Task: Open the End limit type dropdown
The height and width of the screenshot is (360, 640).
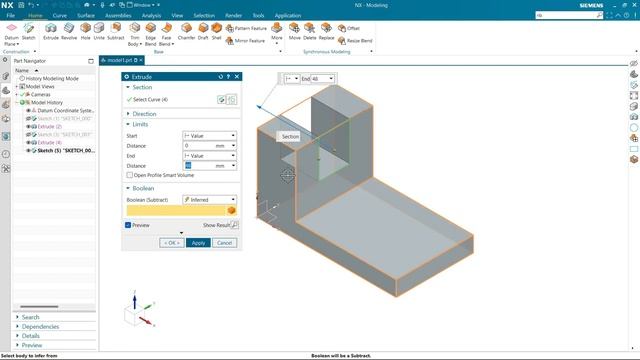Action: pyautogui.click(x=209, y=156)
